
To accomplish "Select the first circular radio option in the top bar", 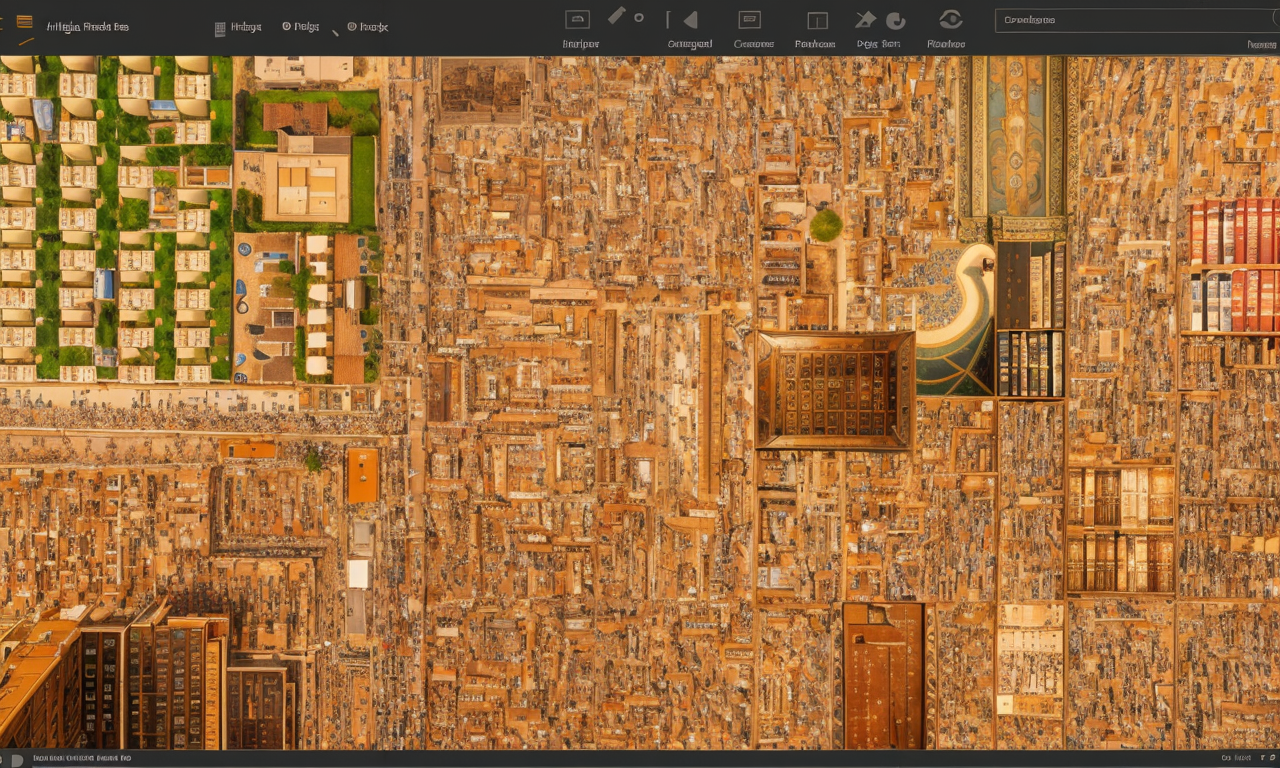I will (287, 27).
